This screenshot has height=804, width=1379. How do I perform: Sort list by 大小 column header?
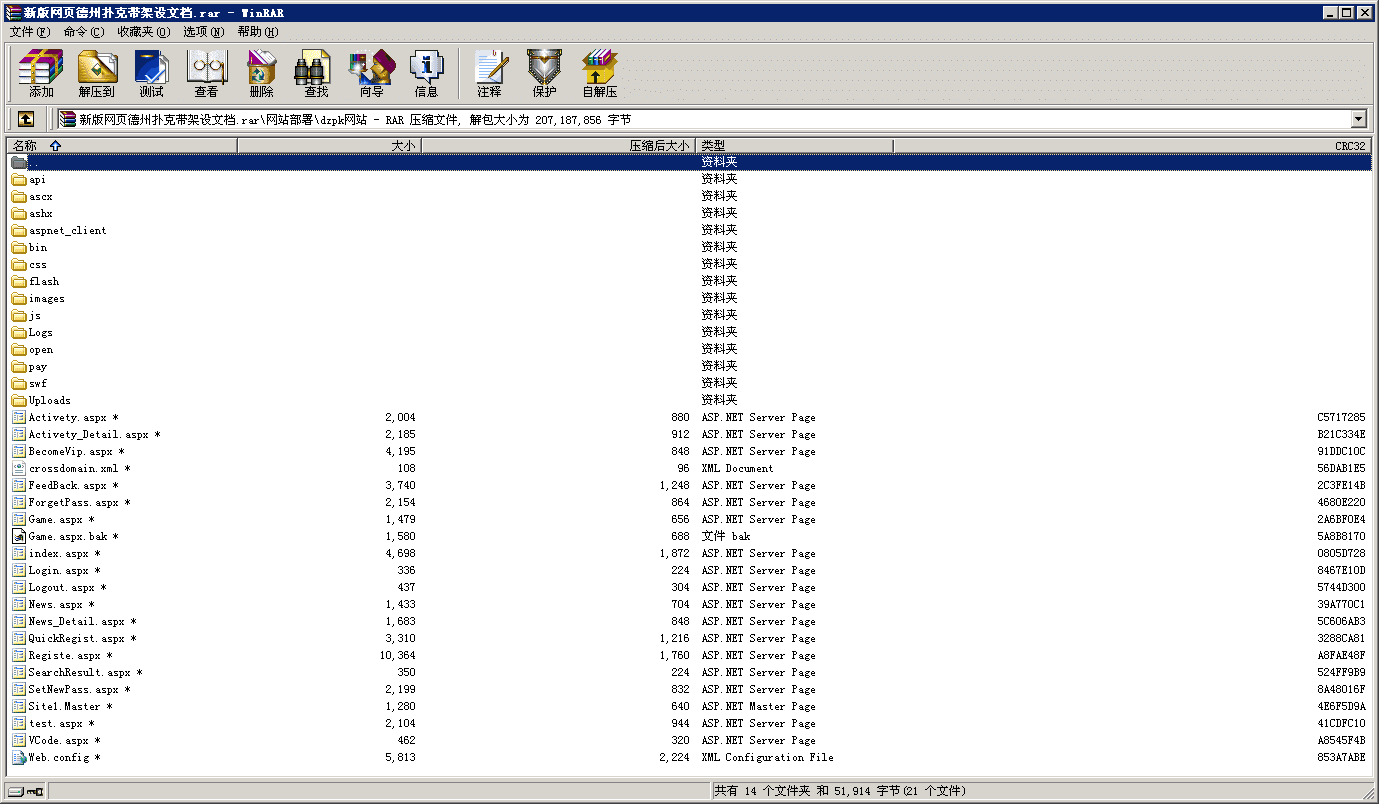[x=329, y=146]
